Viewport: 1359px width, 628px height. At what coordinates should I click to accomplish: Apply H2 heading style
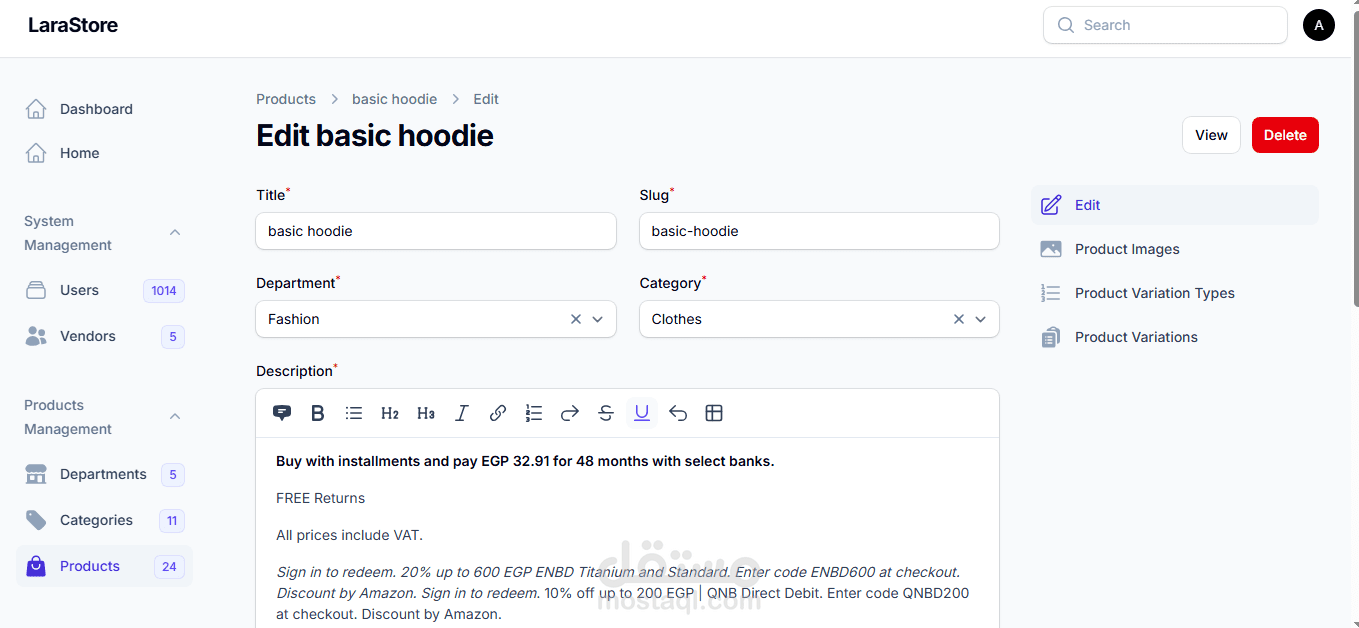390,413
